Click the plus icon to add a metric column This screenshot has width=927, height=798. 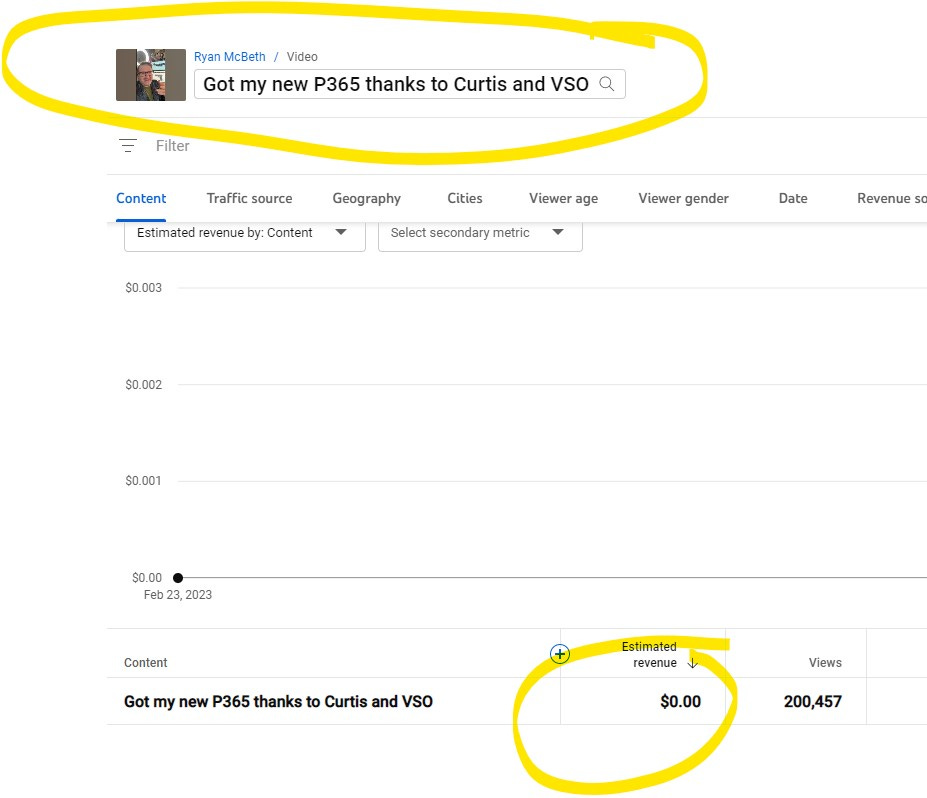tap(560, 654)
